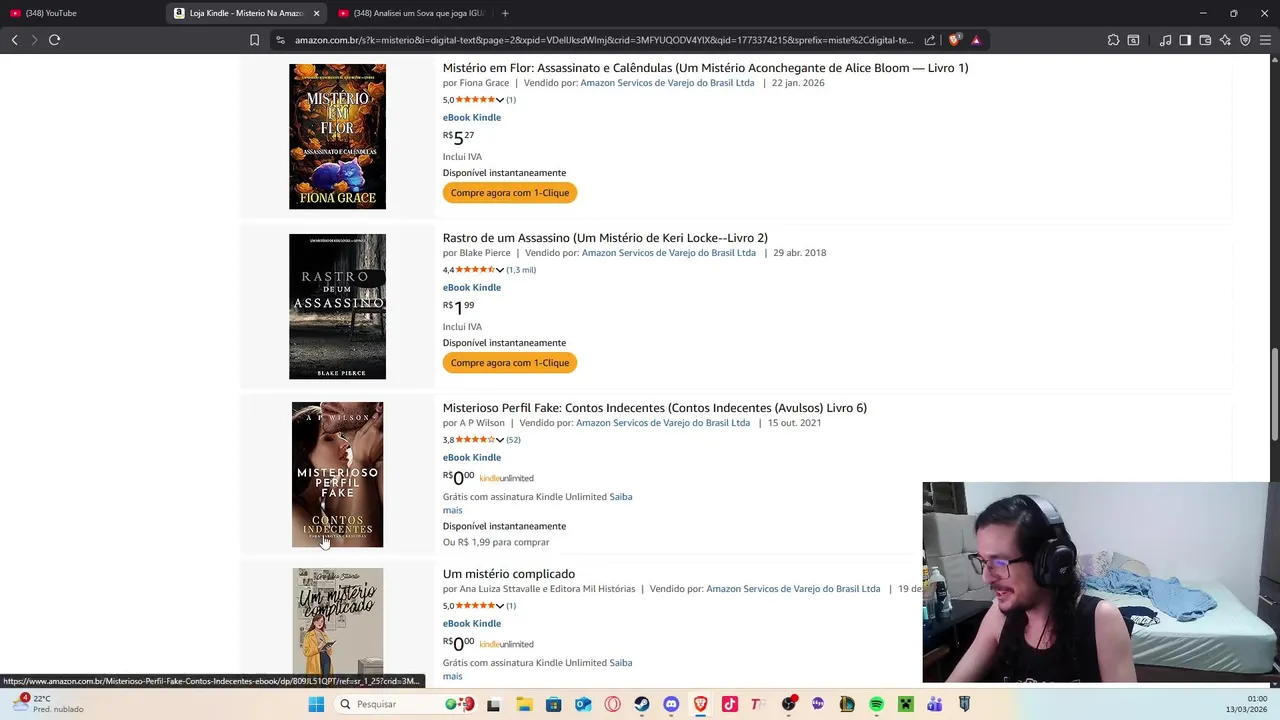Open League of Legends from taskbar
The height and width of the screenshot is (720, 1280).
(847, 704)
